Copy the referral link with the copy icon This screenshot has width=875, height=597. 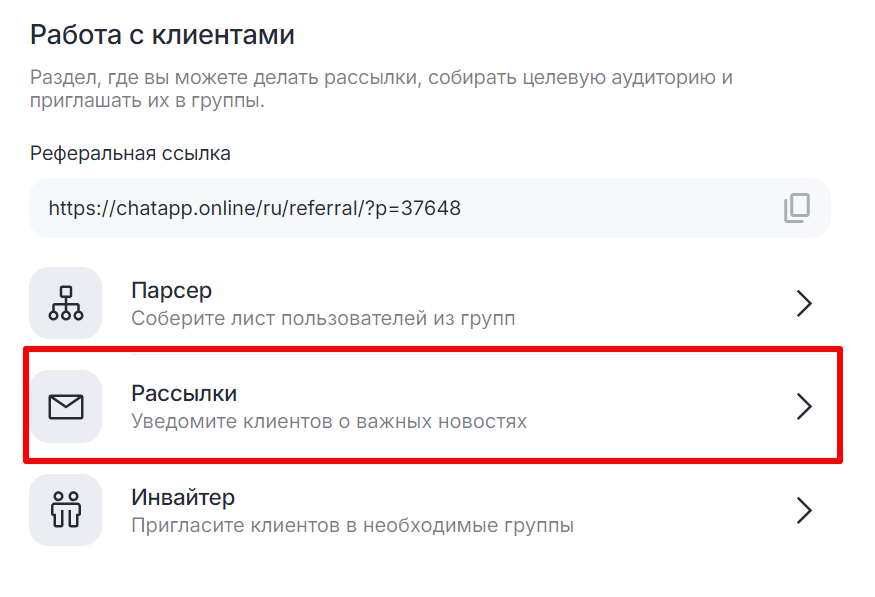(x=796, y=208)
